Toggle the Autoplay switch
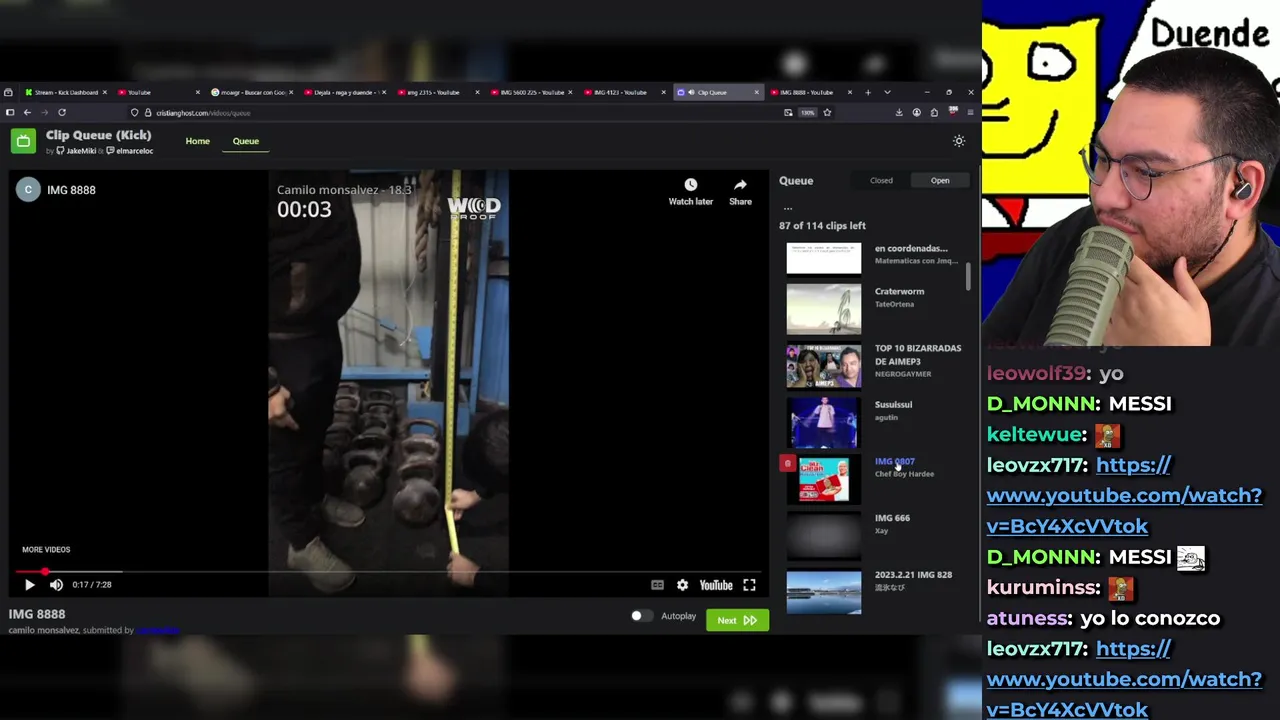This screenshot has width=1280, height=720. coord(642,616)
